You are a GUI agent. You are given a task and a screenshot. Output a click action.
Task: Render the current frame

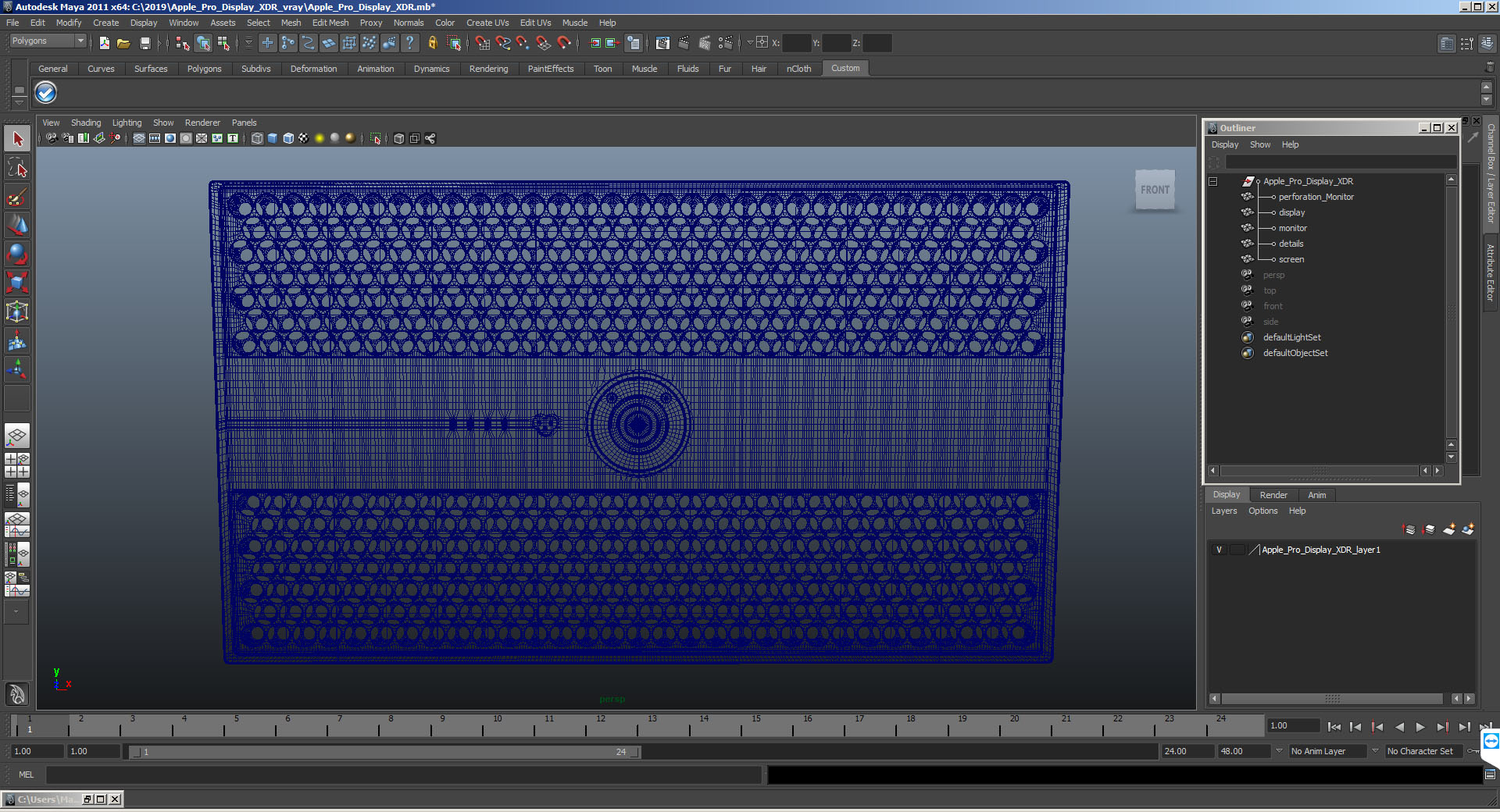click(684, 43)
